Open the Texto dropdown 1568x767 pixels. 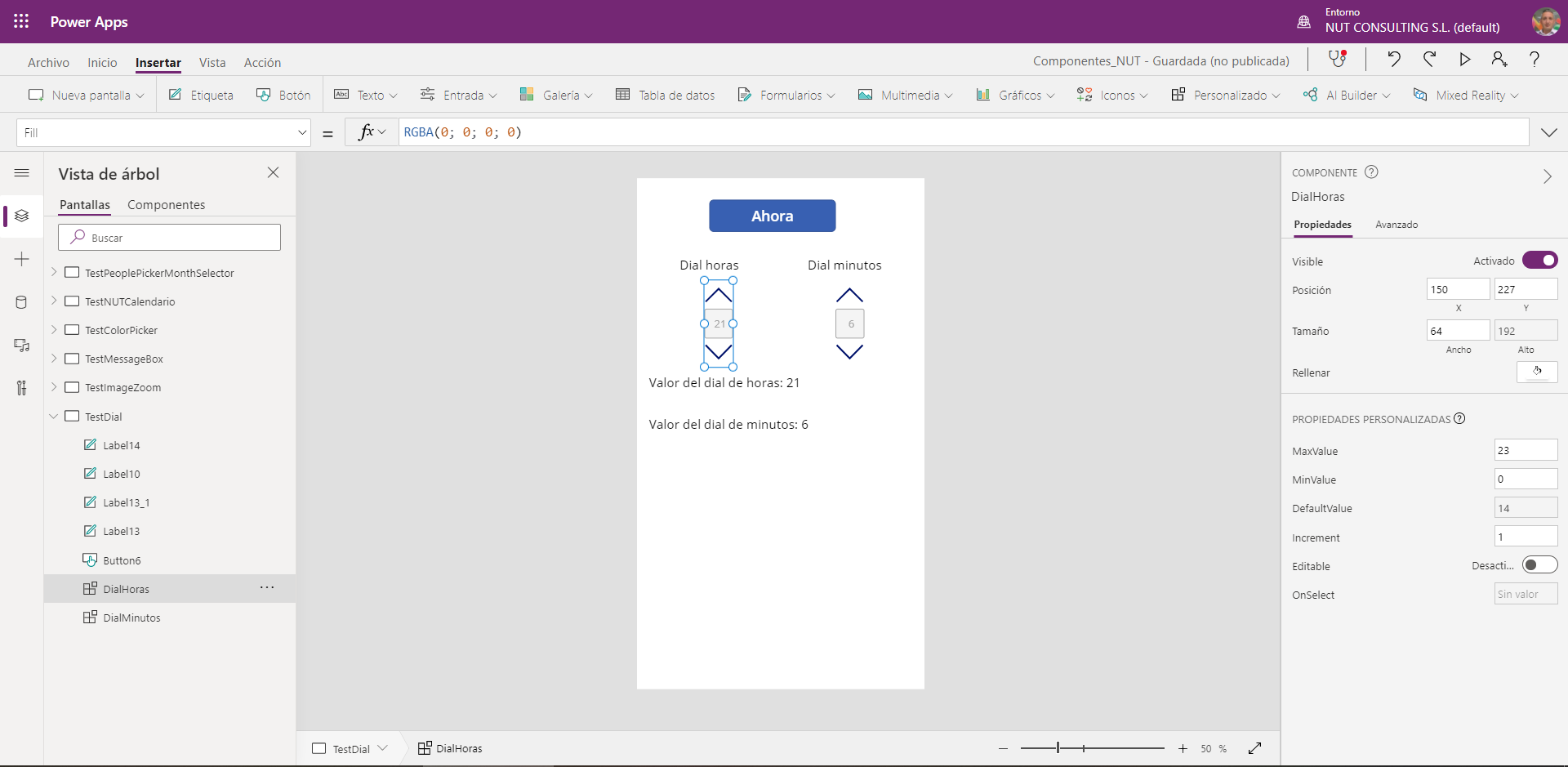pos(366,95)
